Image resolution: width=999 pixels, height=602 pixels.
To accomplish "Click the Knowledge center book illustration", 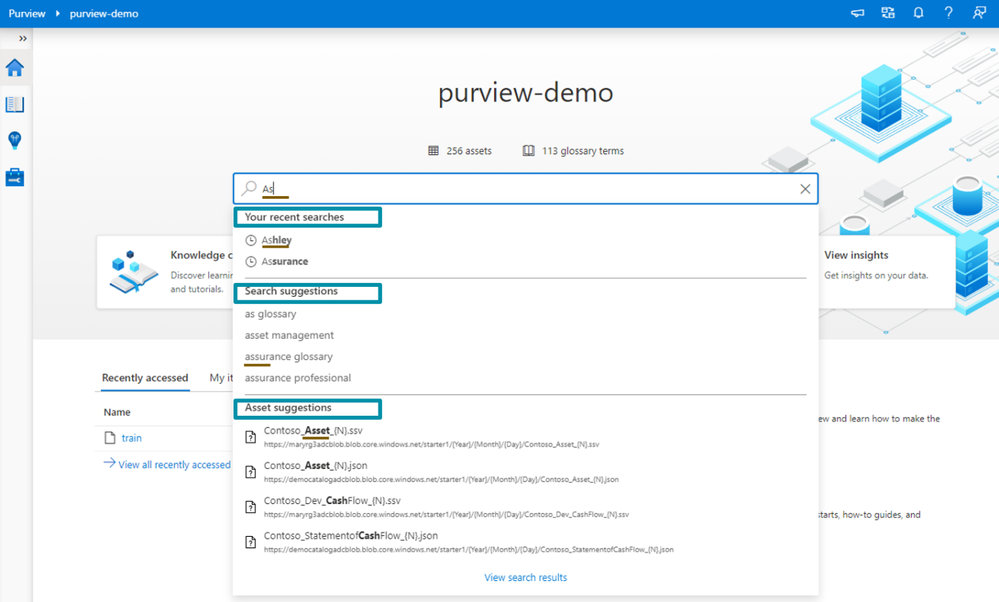I will tap(133, 271).
